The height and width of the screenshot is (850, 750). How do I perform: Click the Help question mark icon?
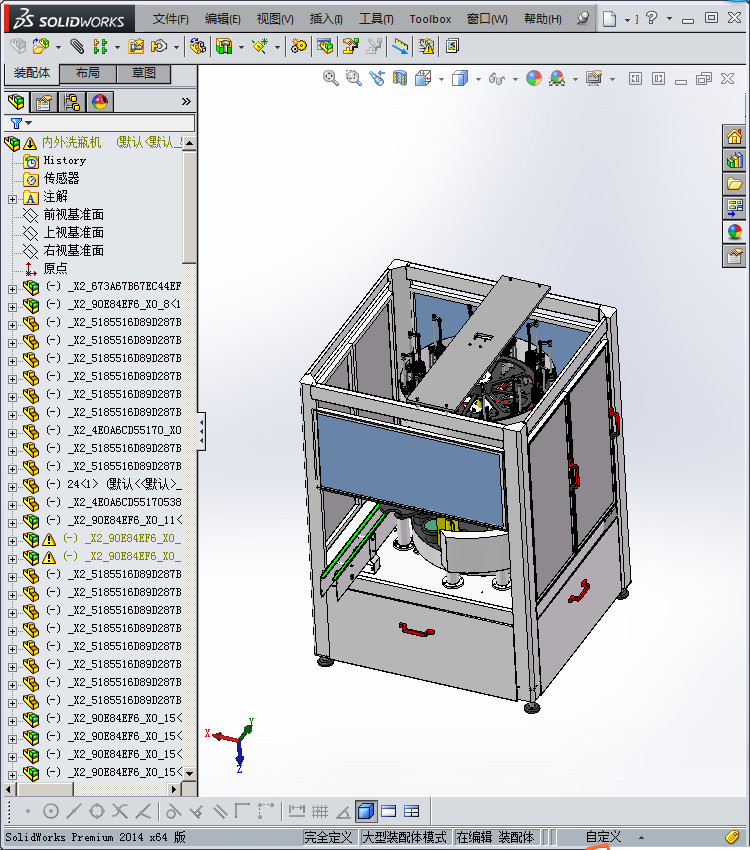point(651,18)
